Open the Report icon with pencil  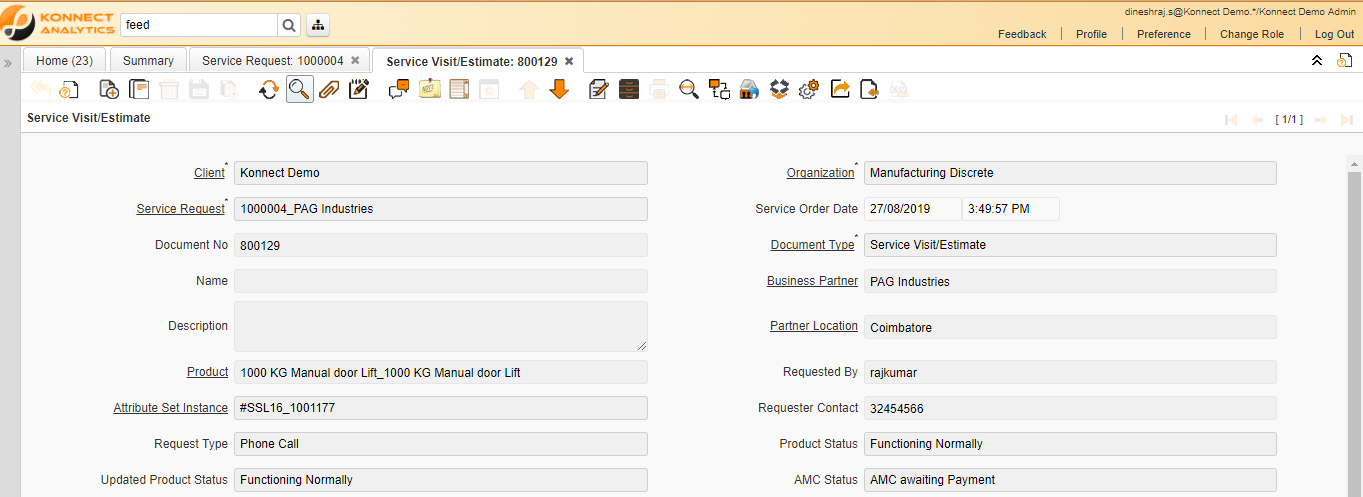coord(599,89)
